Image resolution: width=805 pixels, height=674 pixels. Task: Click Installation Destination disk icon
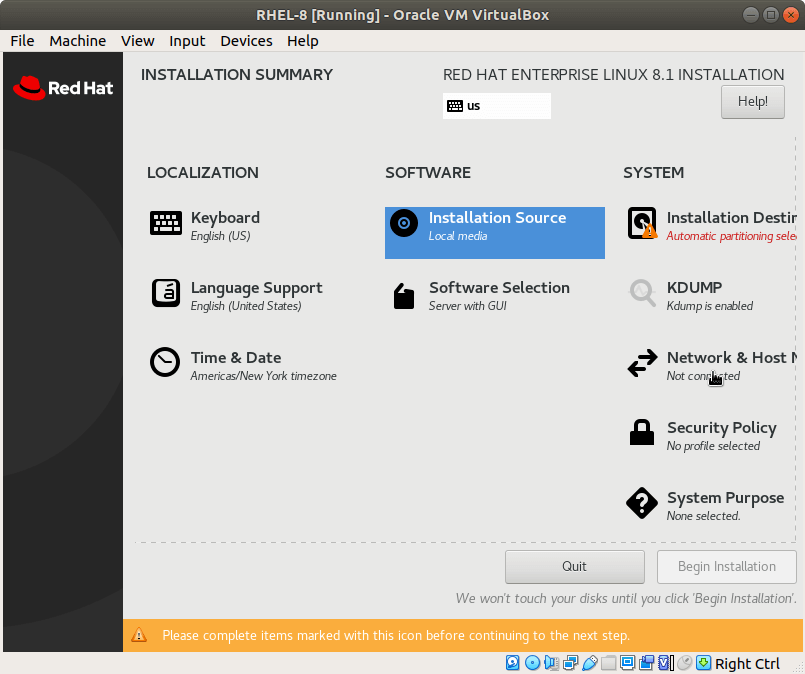(x=642, y=223)
